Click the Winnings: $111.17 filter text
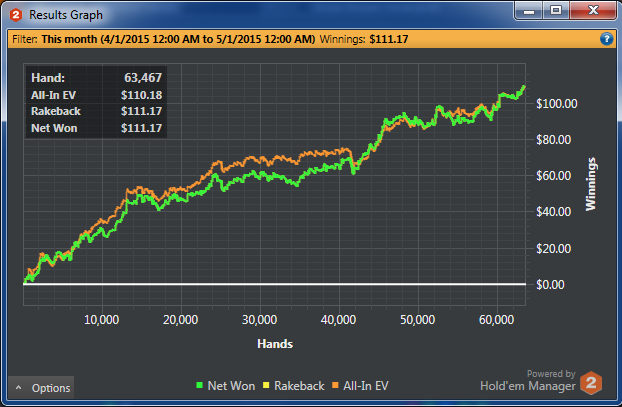Image resolution: width=622 pixels, height=407 pixels. [364, 39]
